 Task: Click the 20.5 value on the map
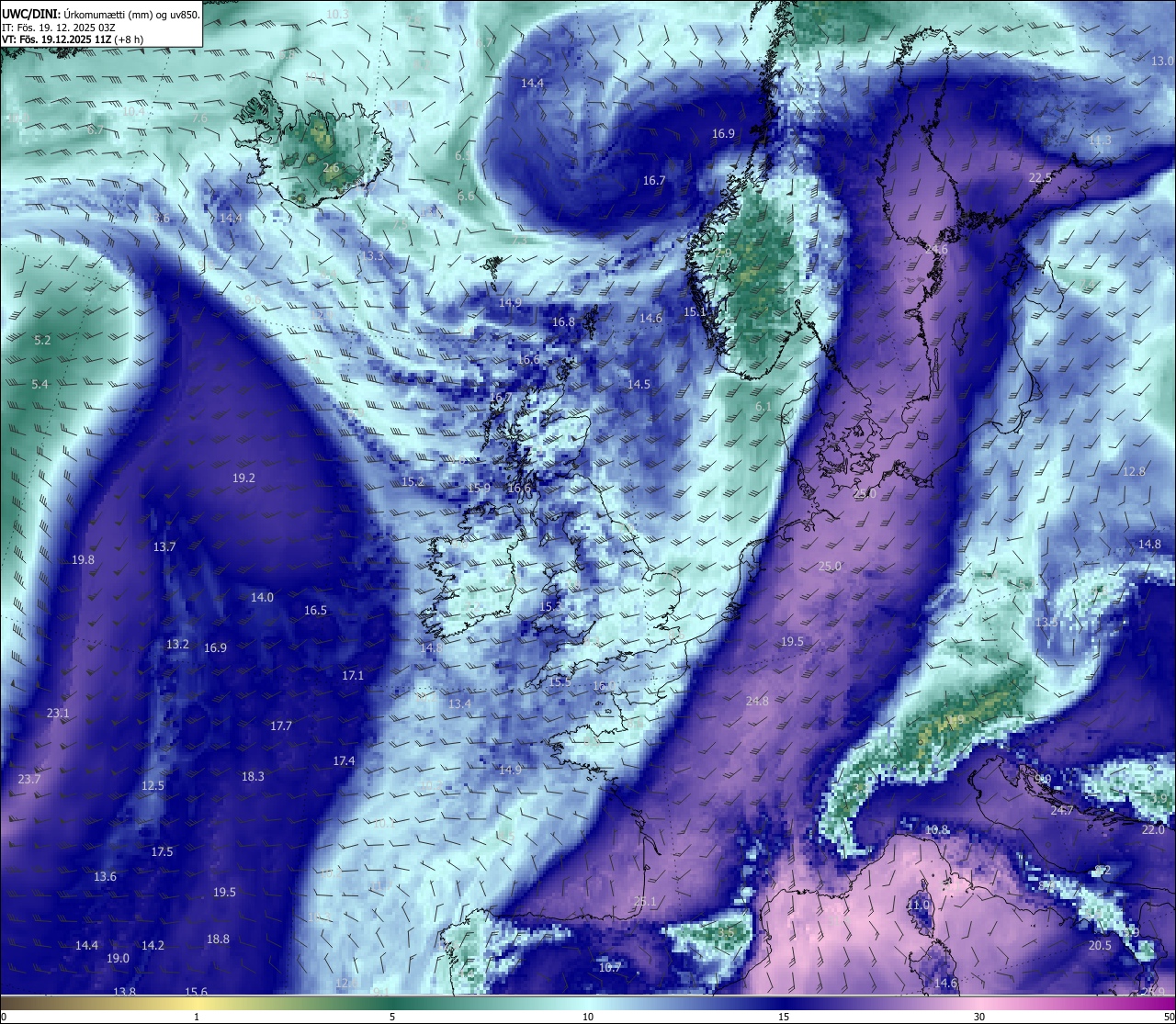1100,945
